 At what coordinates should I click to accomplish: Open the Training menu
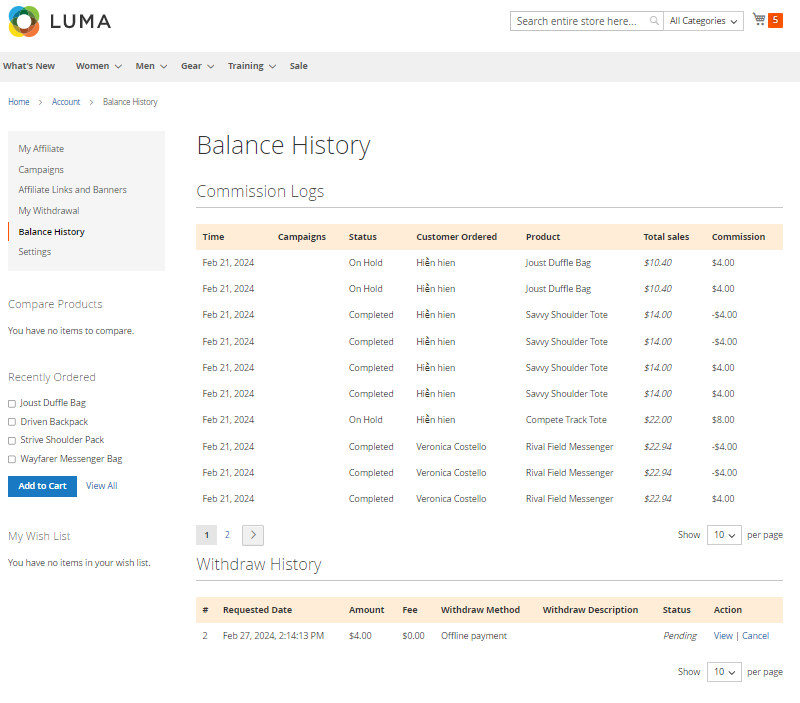coord(251,66)
